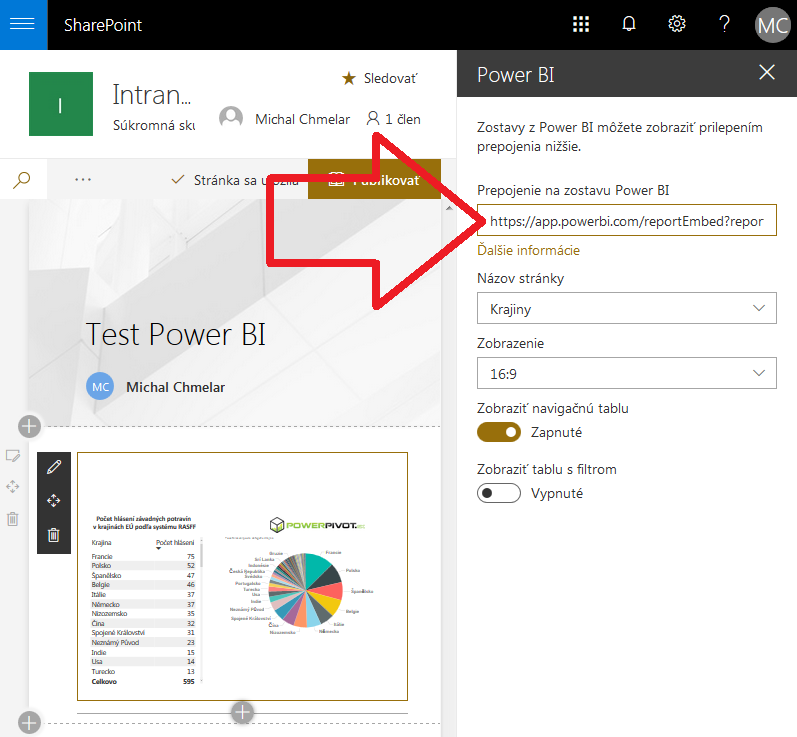Expand the Názov stránky Krajiny dropdown
This screenshot has height=737, width=797.
click(627, 308)
